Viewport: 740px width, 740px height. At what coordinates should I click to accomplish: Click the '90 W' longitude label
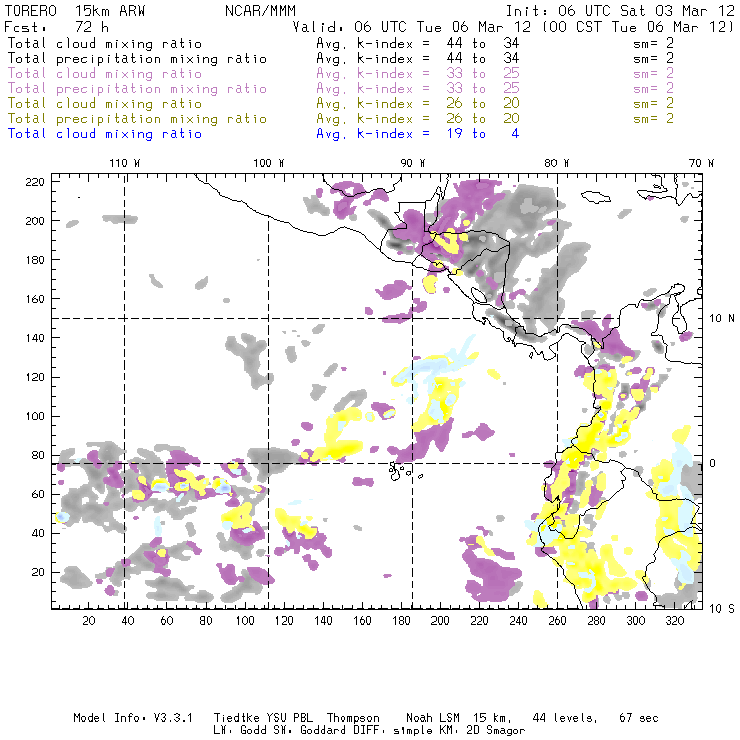tap(412, 163)
